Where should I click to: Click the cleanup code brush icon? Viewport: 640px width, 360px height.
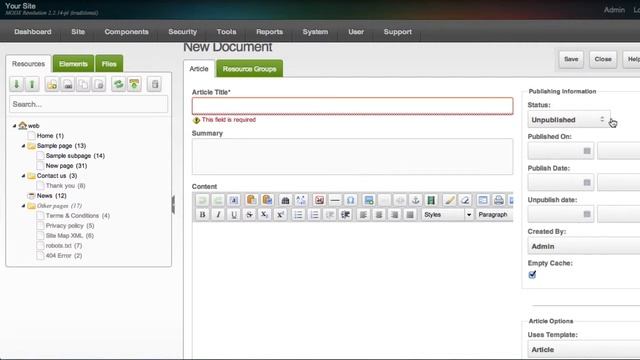[x=449, y=200]
